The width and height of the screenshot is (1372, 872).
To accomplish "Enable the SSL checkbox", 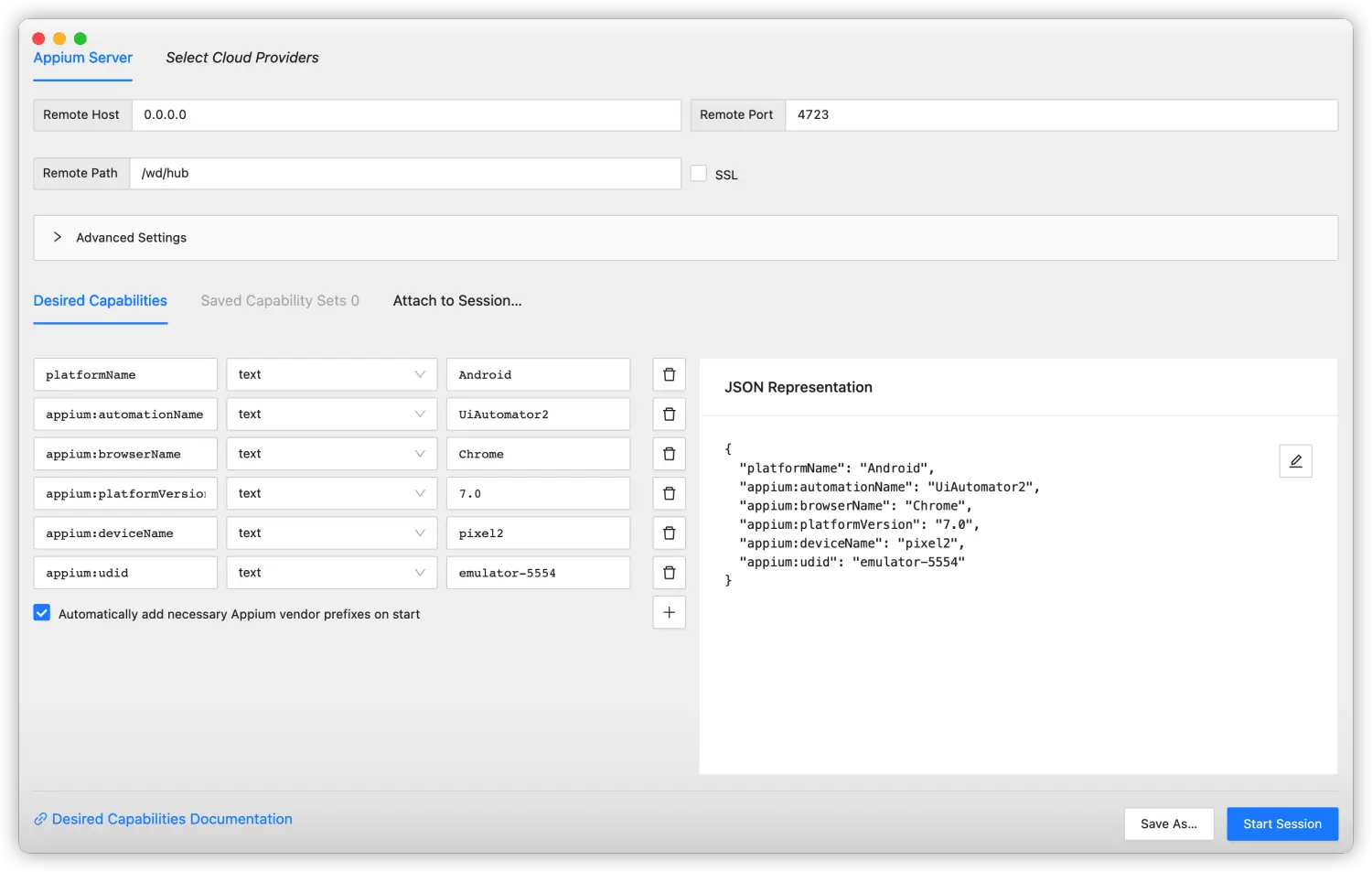I will 699,174.
